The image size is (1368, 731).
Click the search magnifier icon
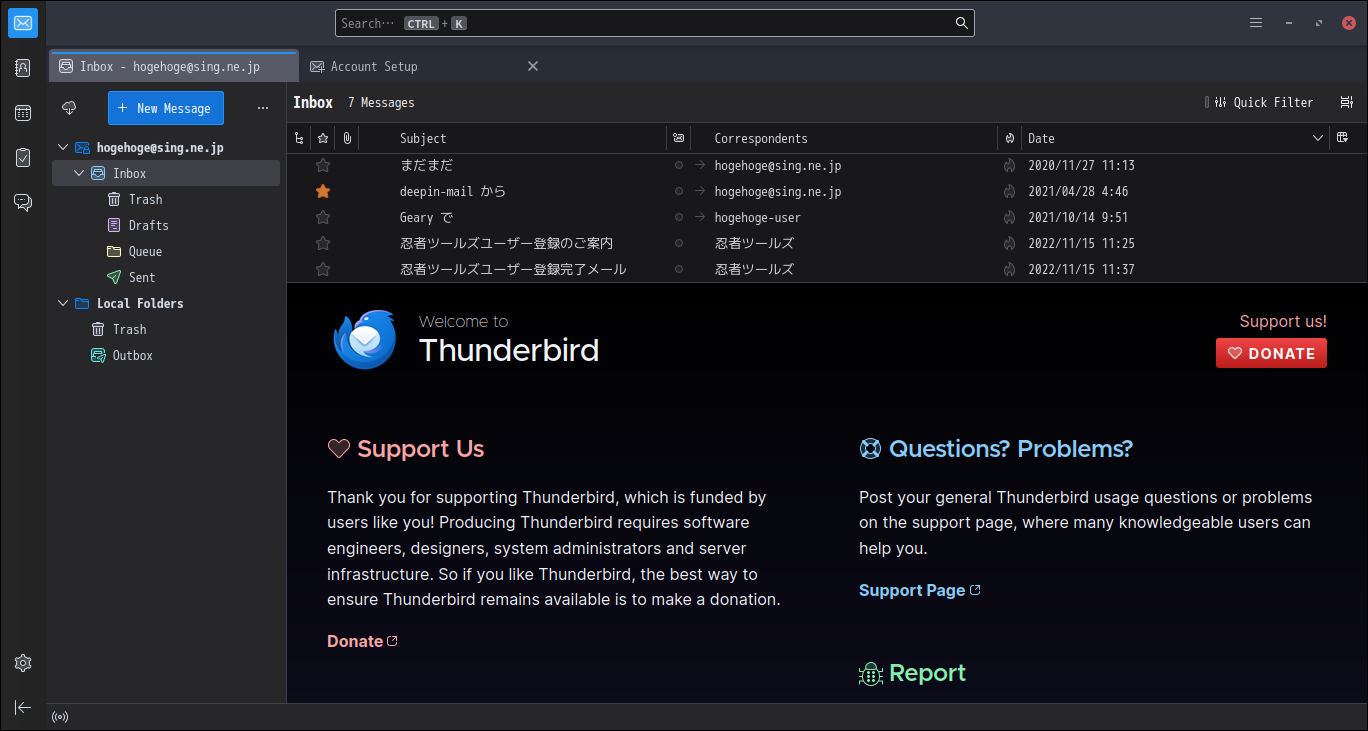(x=961, y=23)
